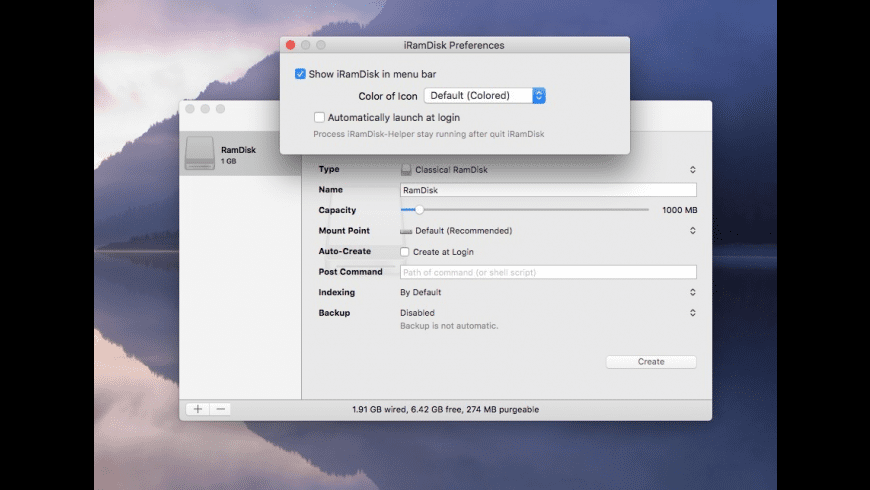Remove selected RAM disk with minus button
The width and height of the screenshot is (870, 490).
220,409
